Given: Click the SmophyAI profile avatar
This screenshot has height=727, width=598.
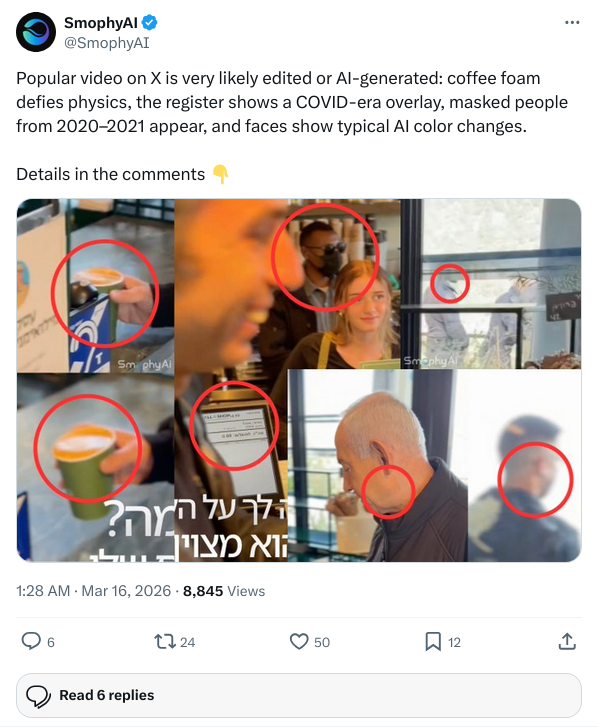Looking at the screenshot, I should pos(36,32).
